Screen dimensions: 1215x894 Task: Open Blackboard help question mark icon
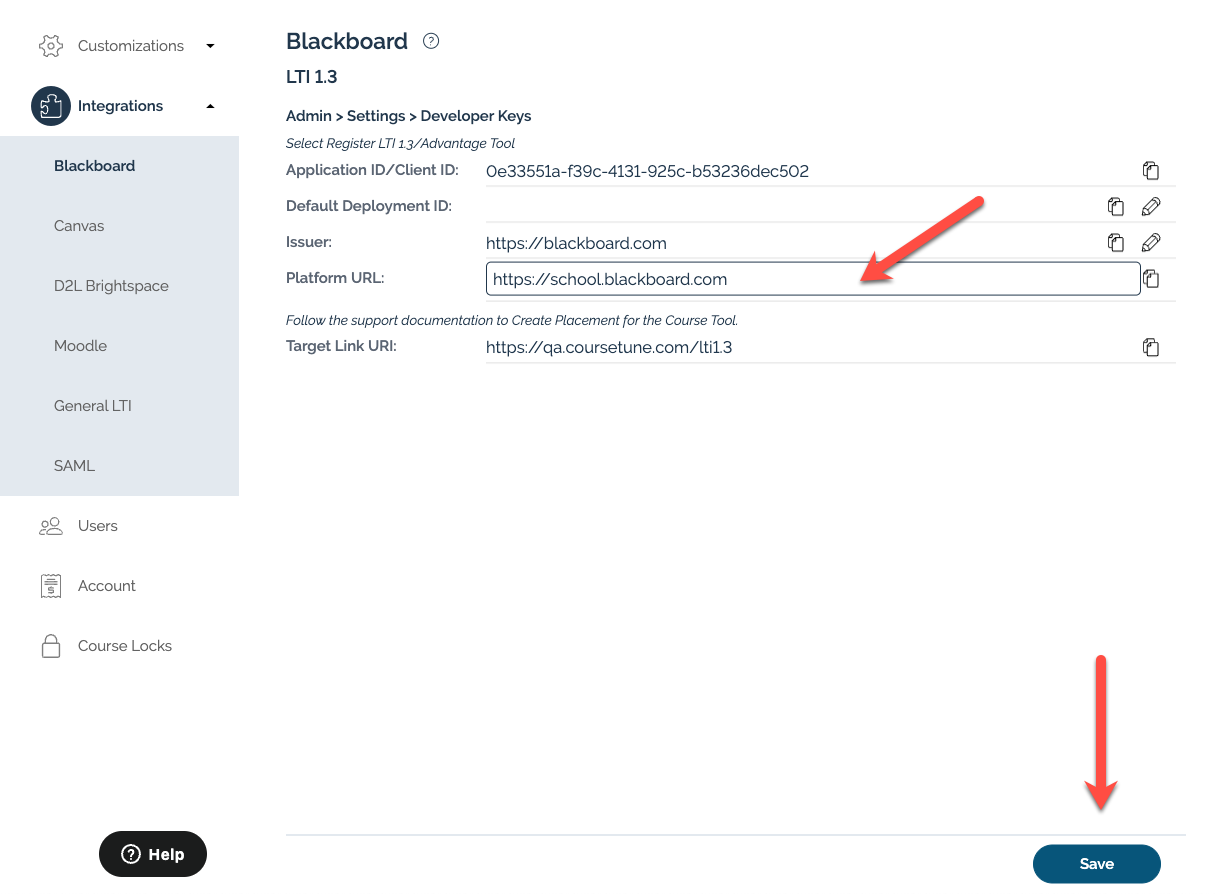click(x=431, y=41)
